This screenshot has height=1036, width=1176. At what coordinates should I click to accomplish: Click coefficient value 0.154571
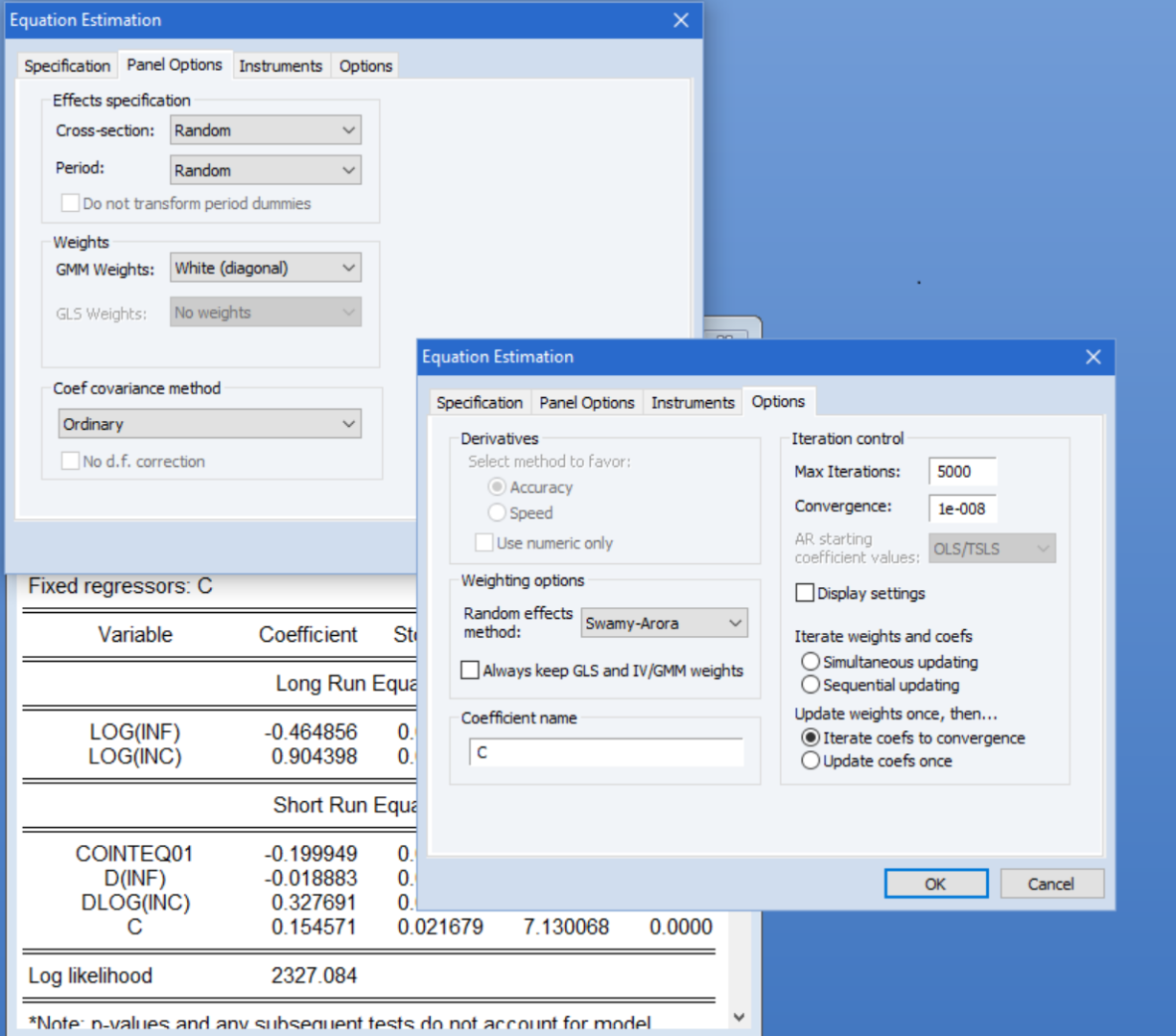pos(315,927)
